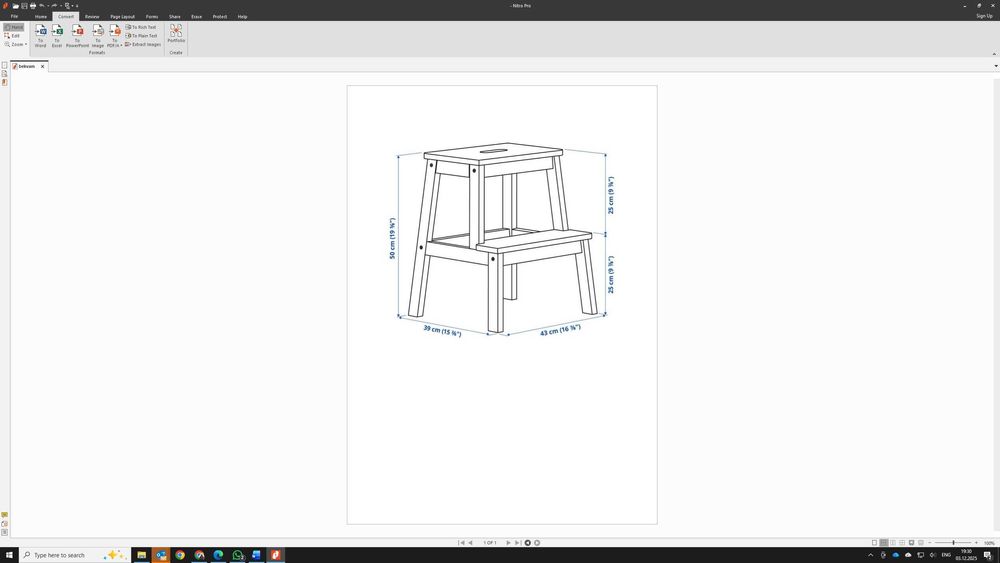Screen dimensions: 1000x563
Task: Click the Save icon in quick access
Action: point(24,6)
